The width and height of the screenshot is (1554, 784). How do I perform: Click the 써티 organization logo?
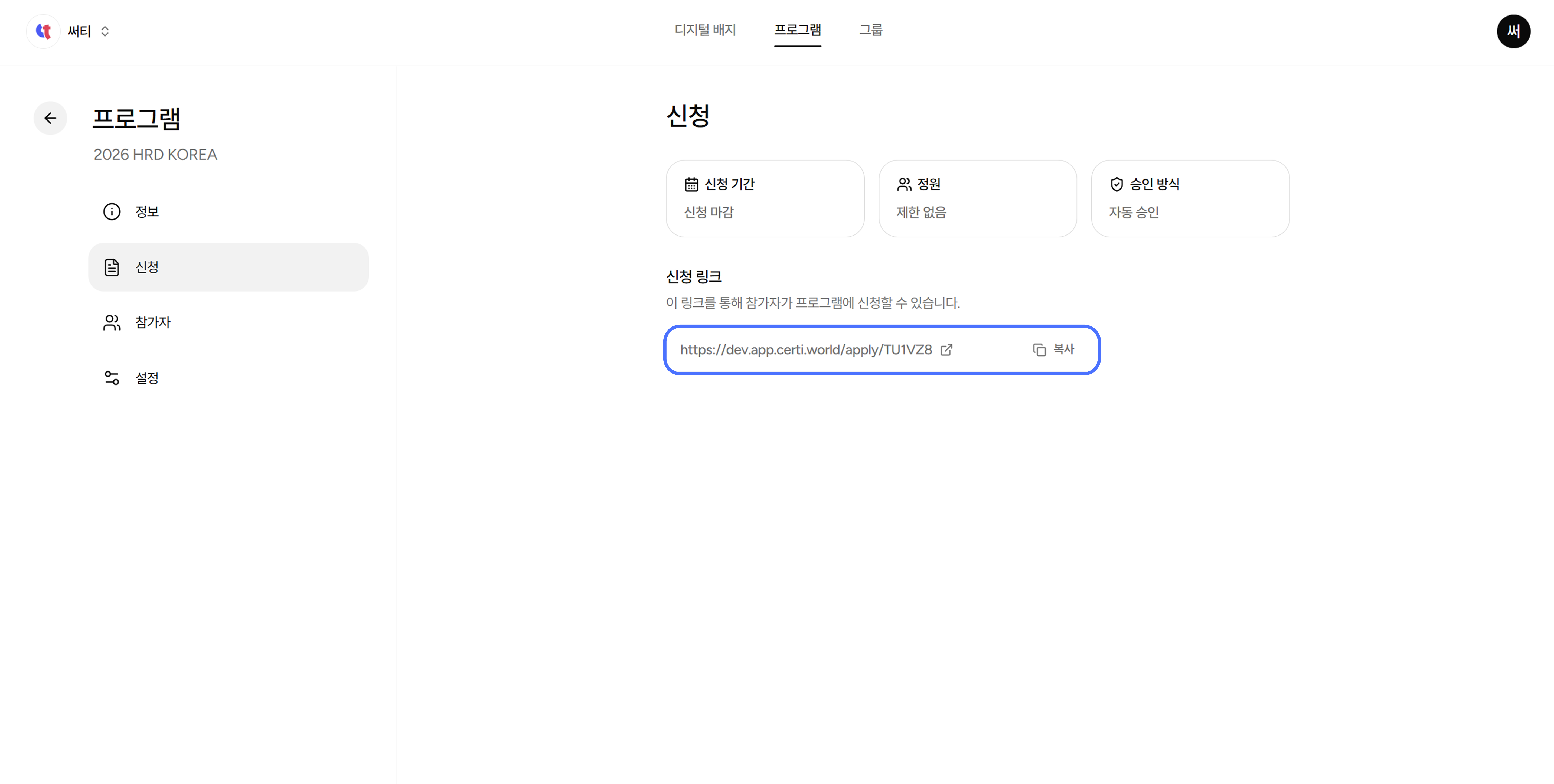(x=43, y=31)
